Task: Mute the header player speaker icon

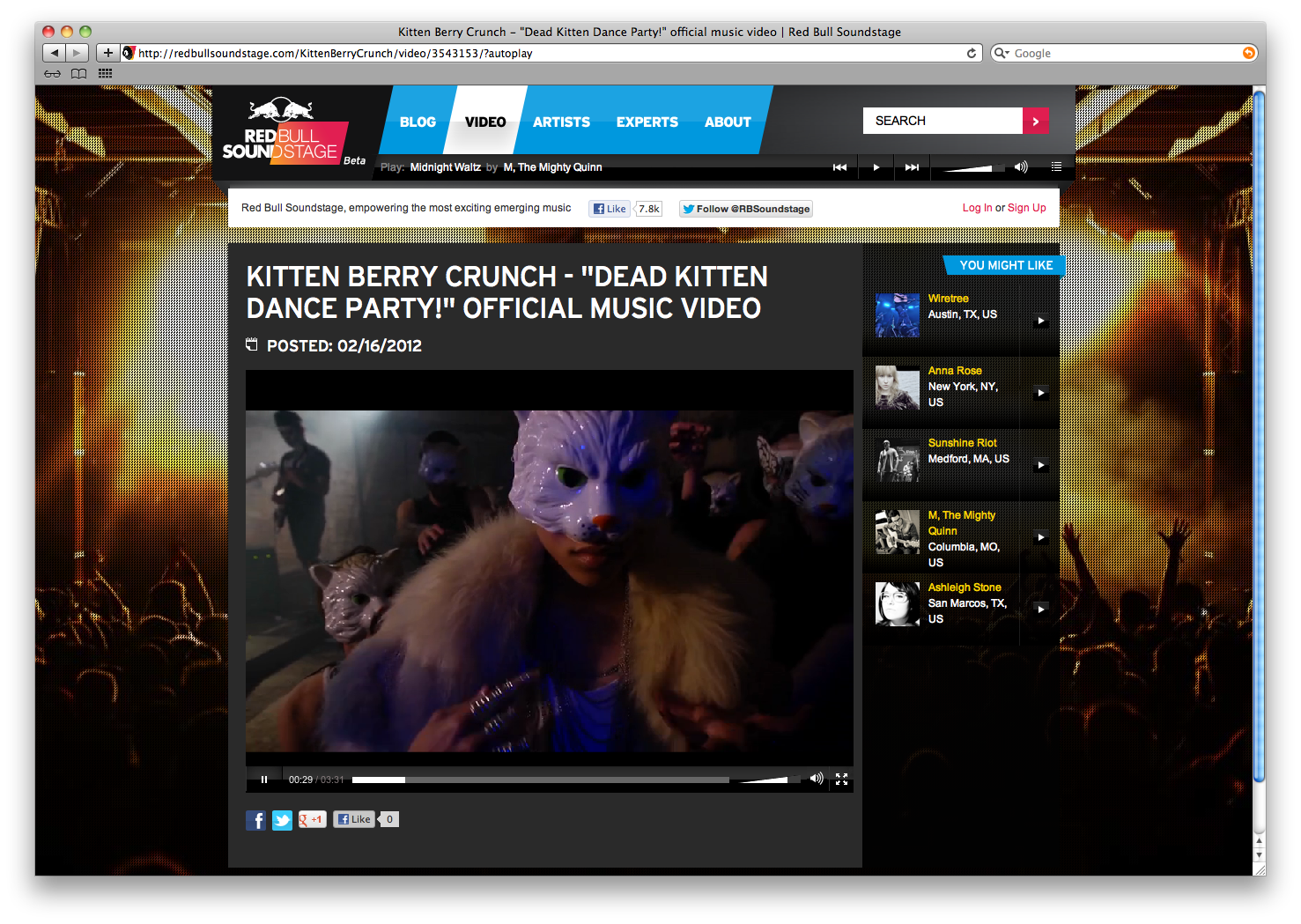Action: pos(1021,166)
